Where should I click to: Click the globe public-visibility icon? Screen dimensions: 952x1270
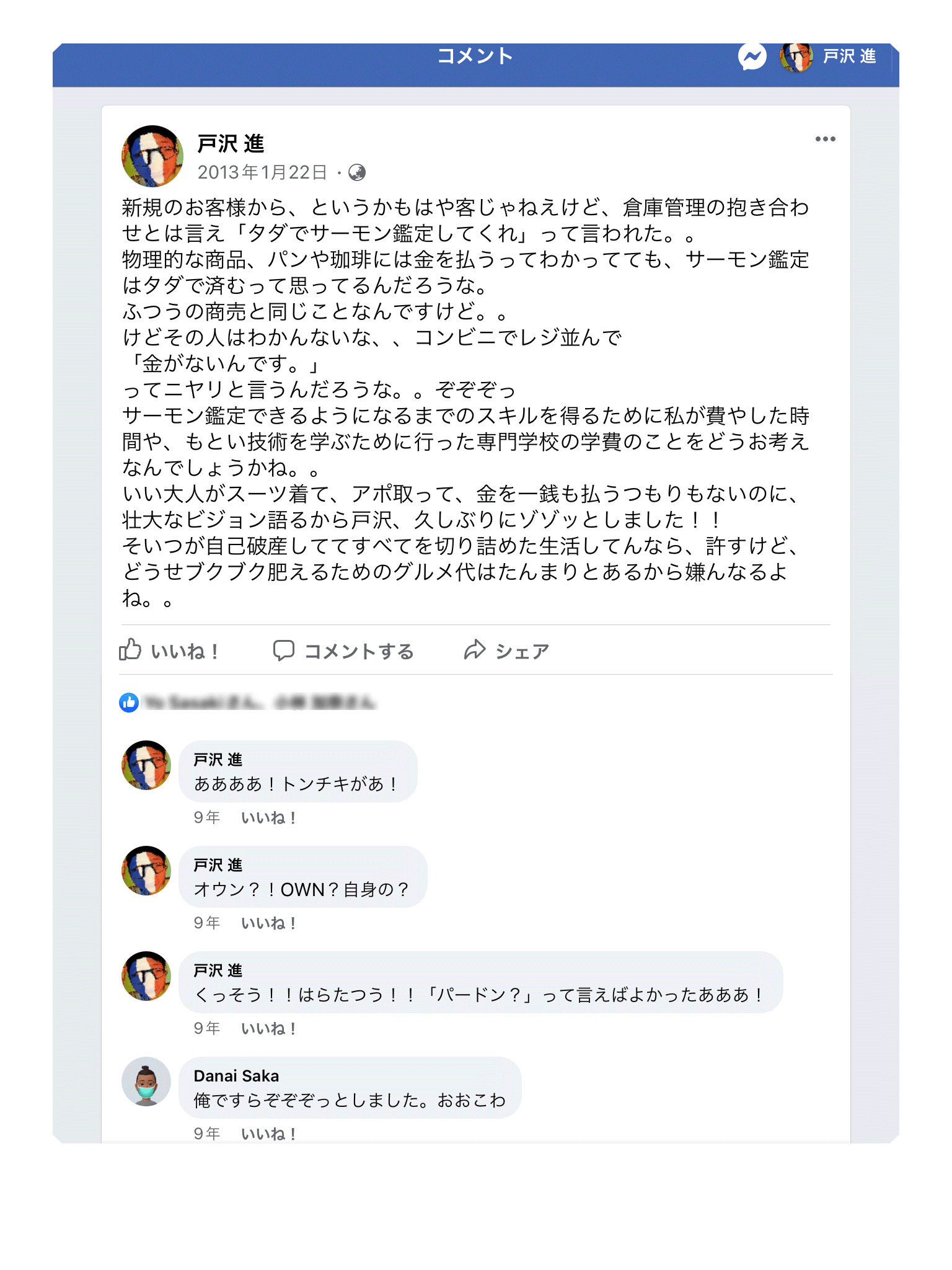357,172
